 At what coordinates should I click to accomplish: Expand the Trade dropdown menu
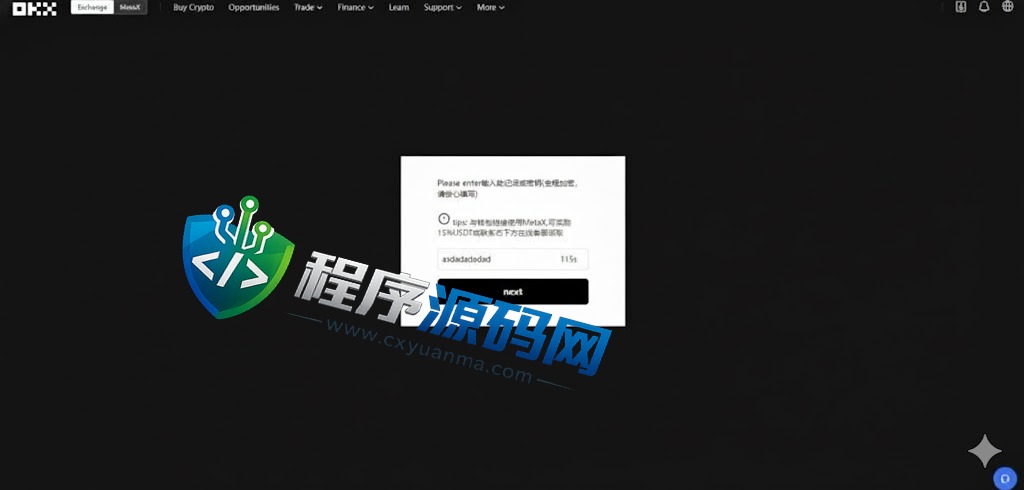(308, 8)
